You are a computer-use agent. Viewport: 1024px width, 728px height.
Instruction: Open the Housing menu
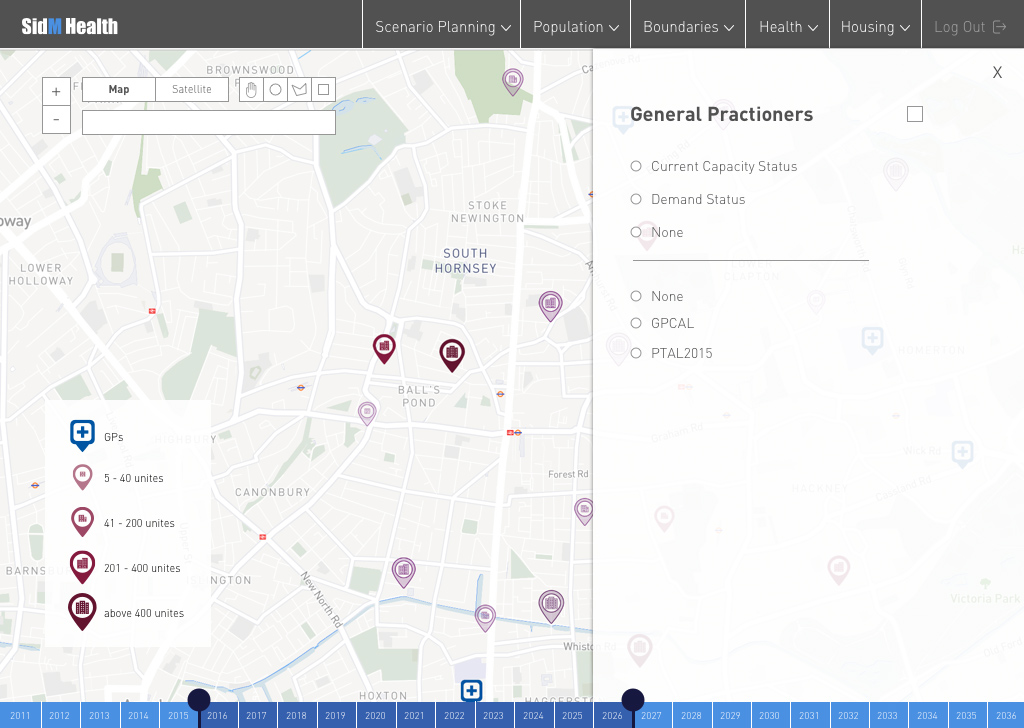(875, 27)
